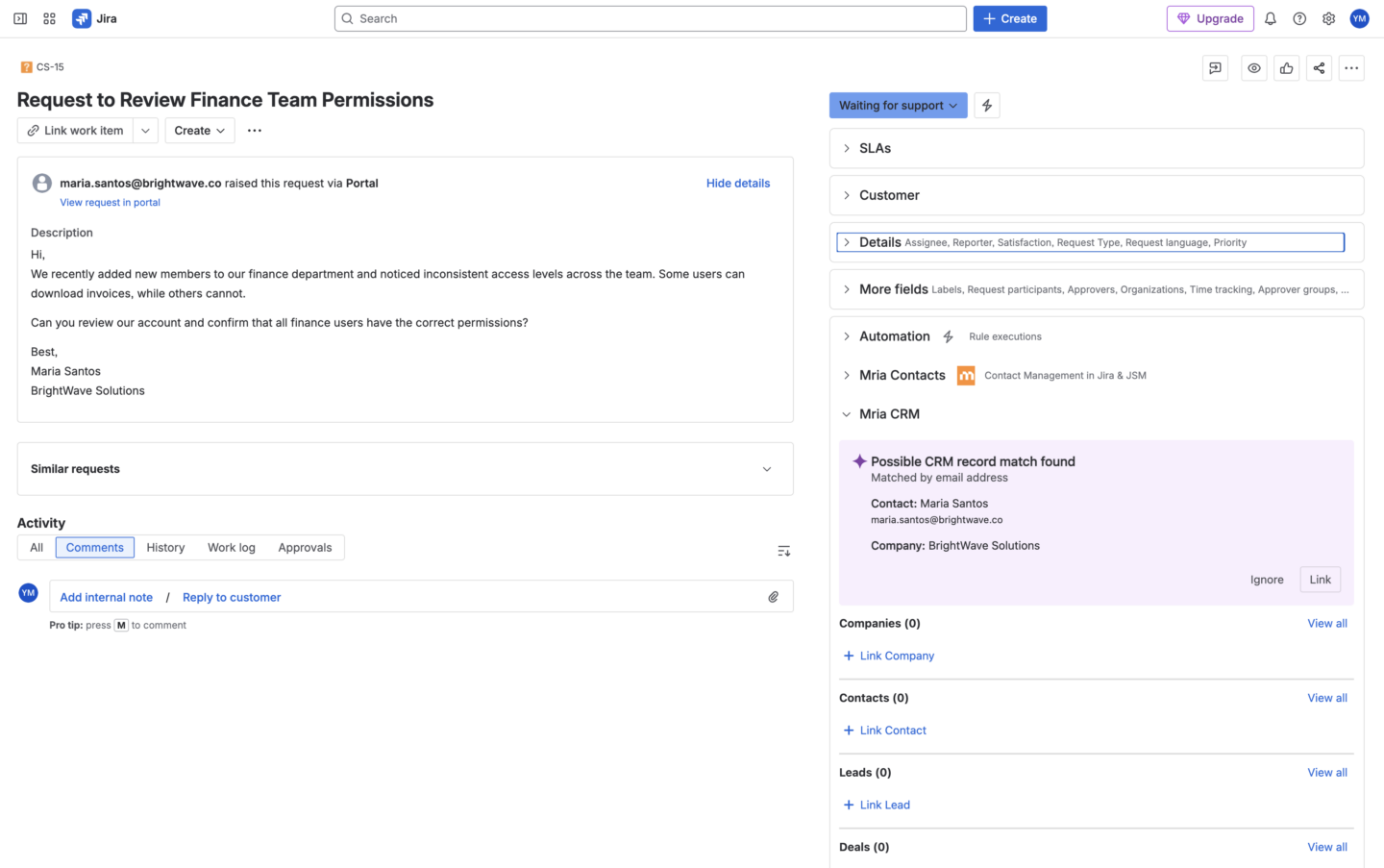Switch to the History tab

coord(164,547)
